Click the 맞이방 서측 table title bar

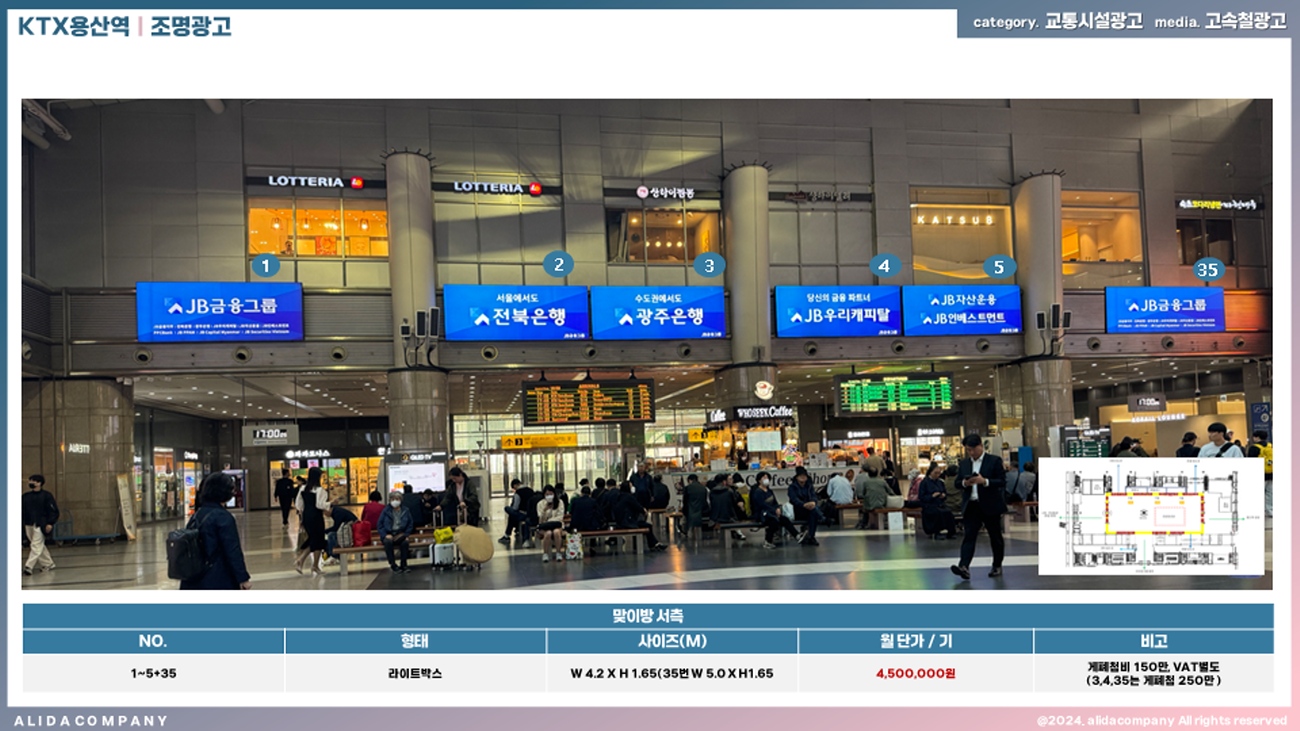point(648,616)
